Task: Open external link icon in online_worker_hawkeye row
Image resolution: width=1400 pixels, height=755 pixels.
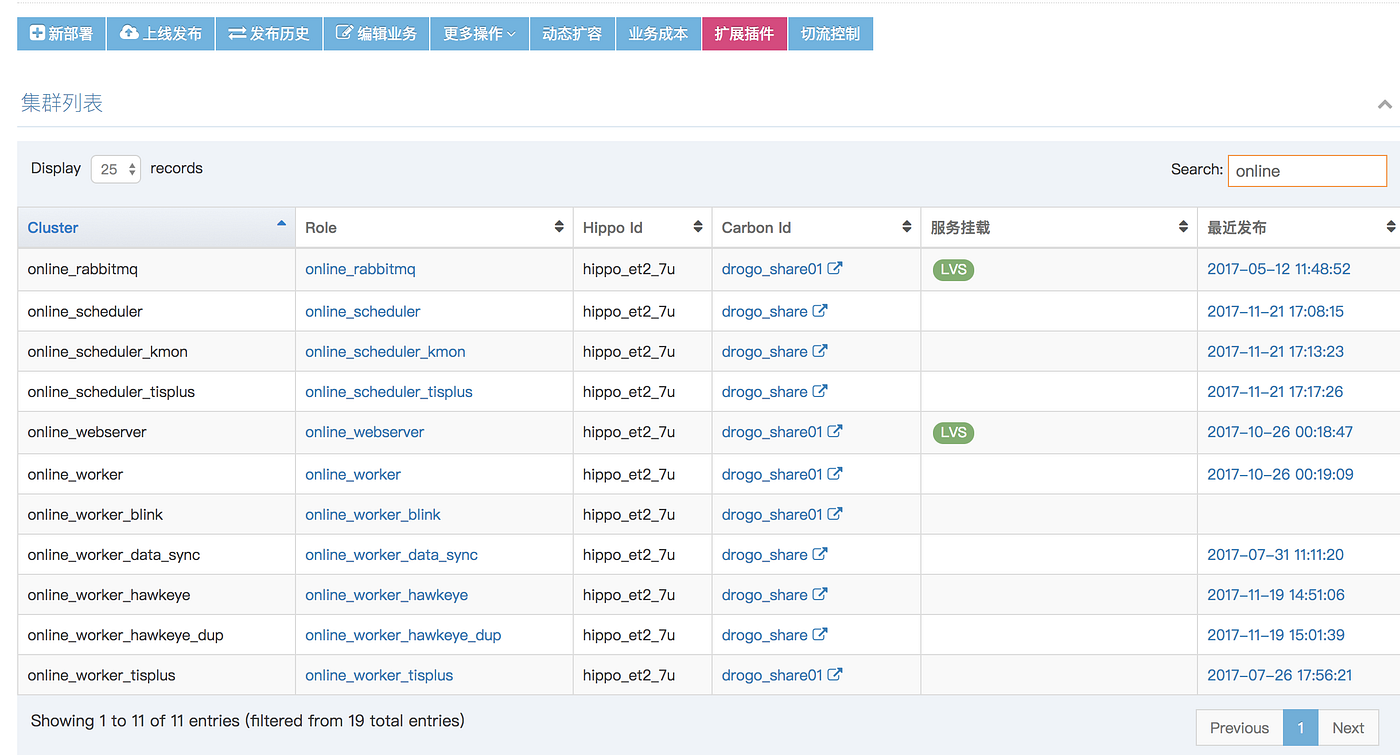Action: click(x=820, y=593)
